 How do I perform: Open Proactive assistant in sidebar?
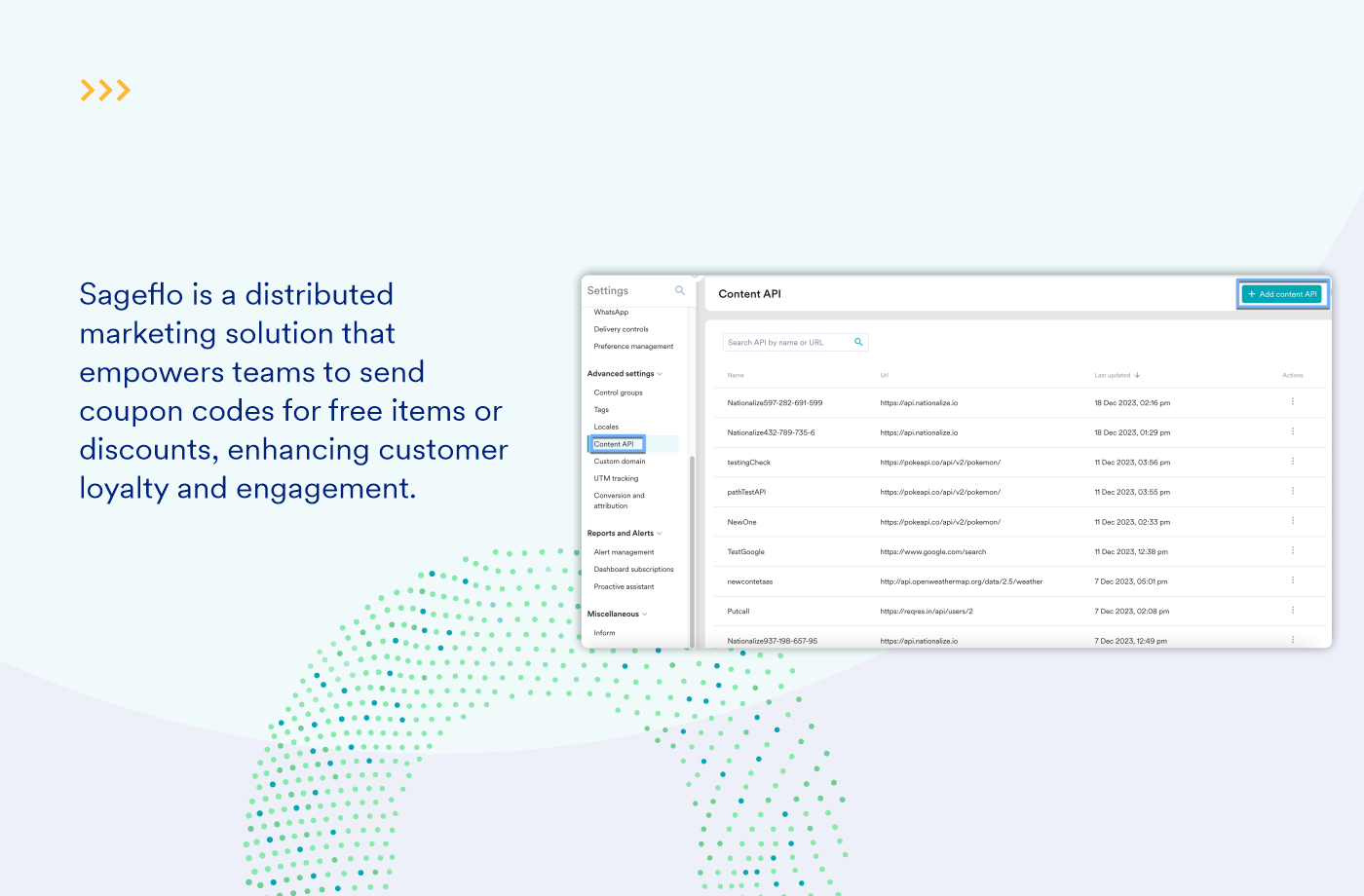point(624,587)
